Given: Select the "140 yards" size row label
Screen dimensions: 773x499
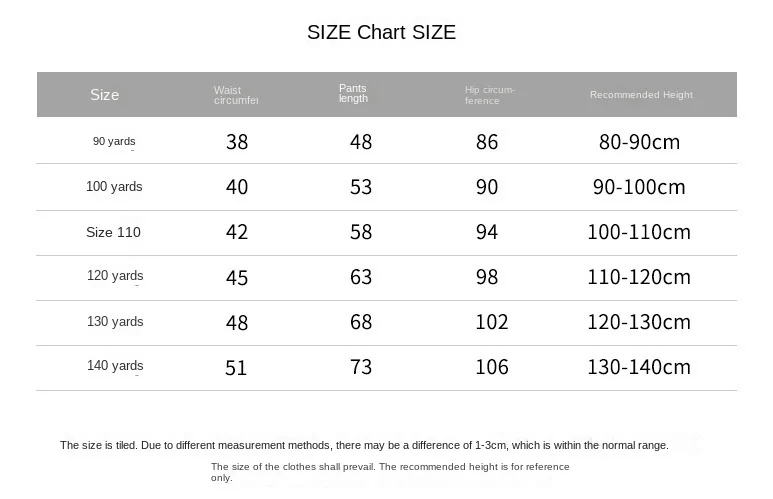Looking at the screenshot, I should (115, 366).
